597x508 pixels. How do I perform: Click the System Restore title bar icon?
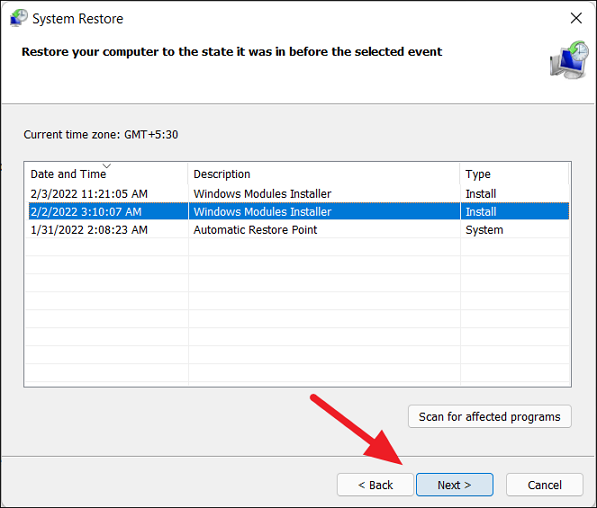tap(19, 18)
